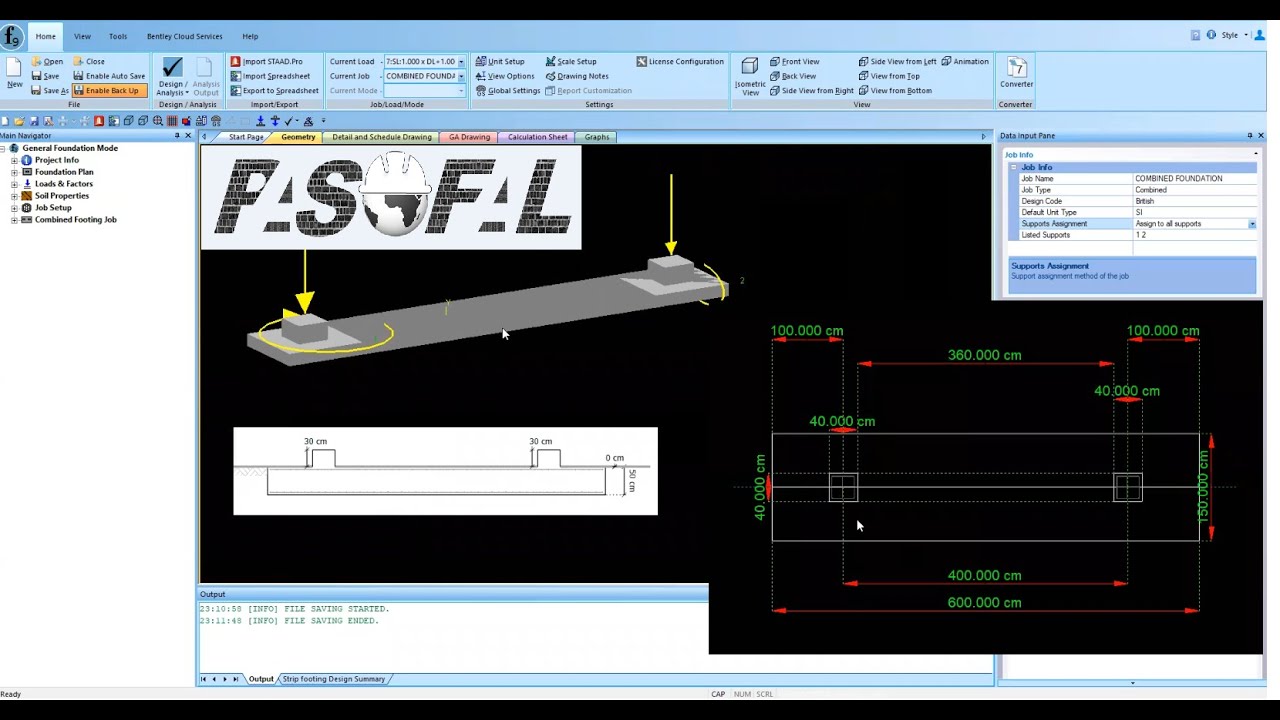This screenshot has height=720, width=1280.
Task: Switch to the GA Drawing tab
Action: (x=470, y=137)
